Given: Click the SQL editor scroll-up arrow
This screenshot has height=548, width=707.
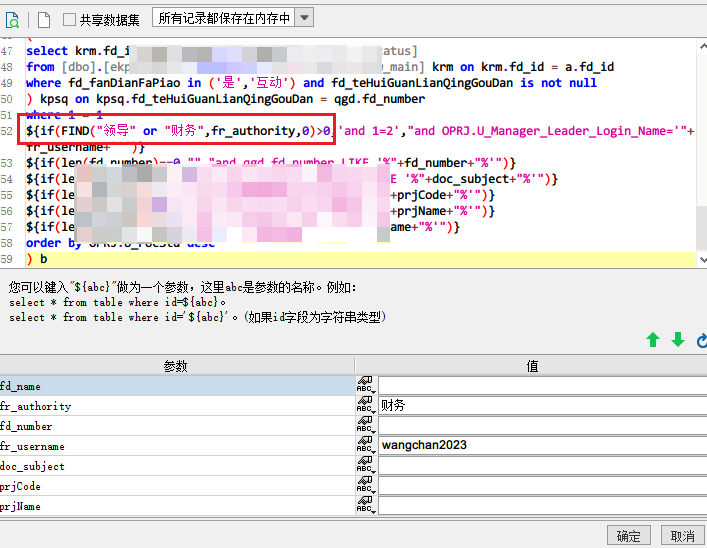Looking at the screenshot, I should tap(702, 46).
